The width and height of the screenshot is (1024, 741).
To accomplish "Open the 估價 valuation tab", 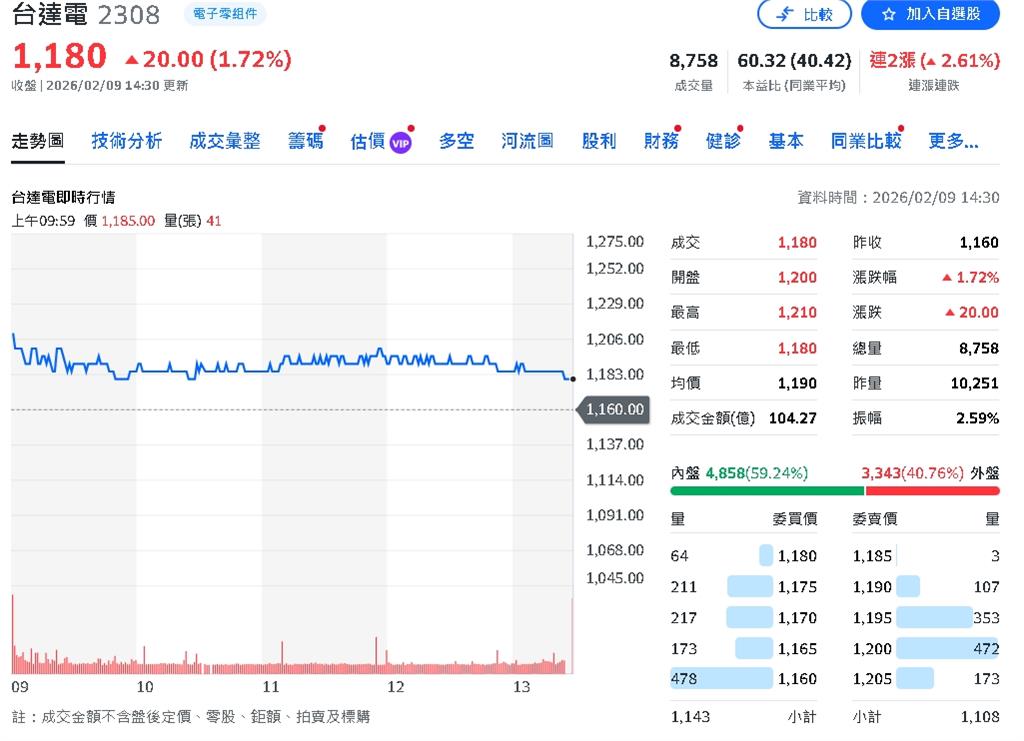I will (x=367, y=141).
